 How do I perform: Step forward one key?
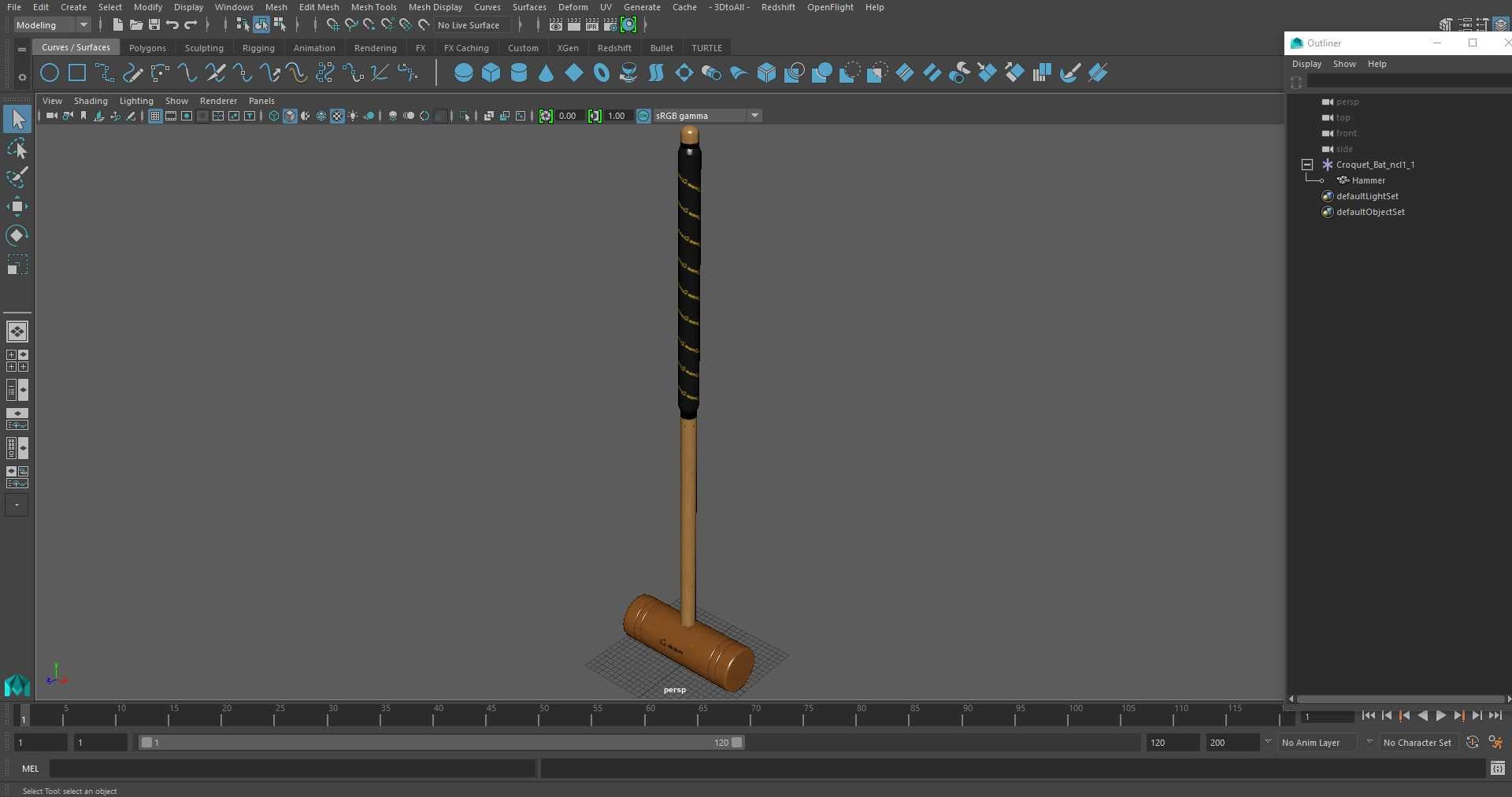click(1458, 716)
